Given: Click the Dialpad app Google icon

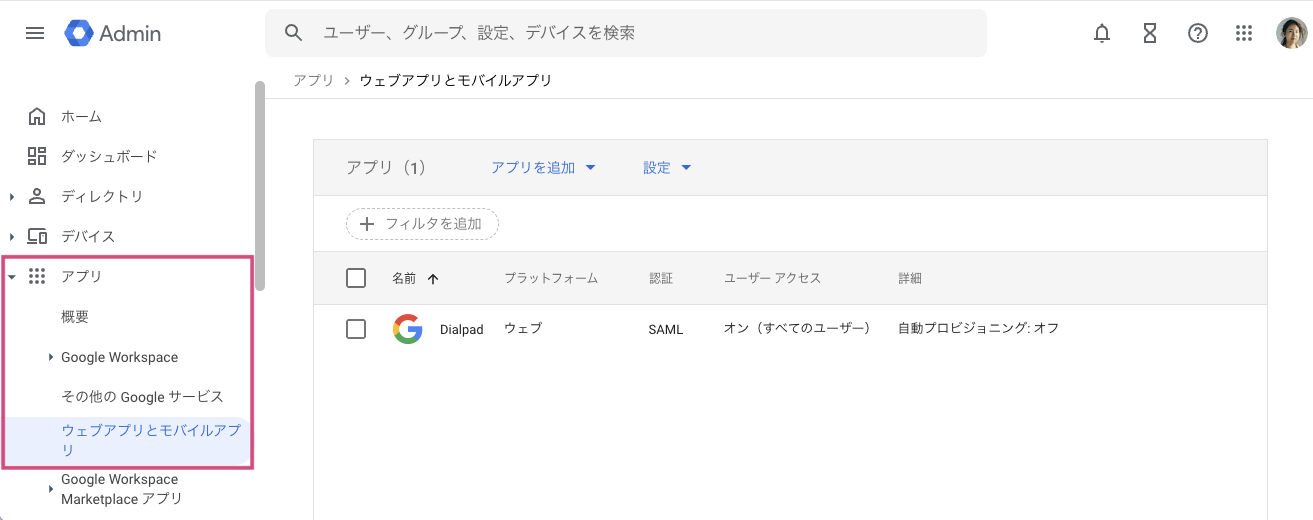Looking at the screenshot, I should click(x=407, y=329).
